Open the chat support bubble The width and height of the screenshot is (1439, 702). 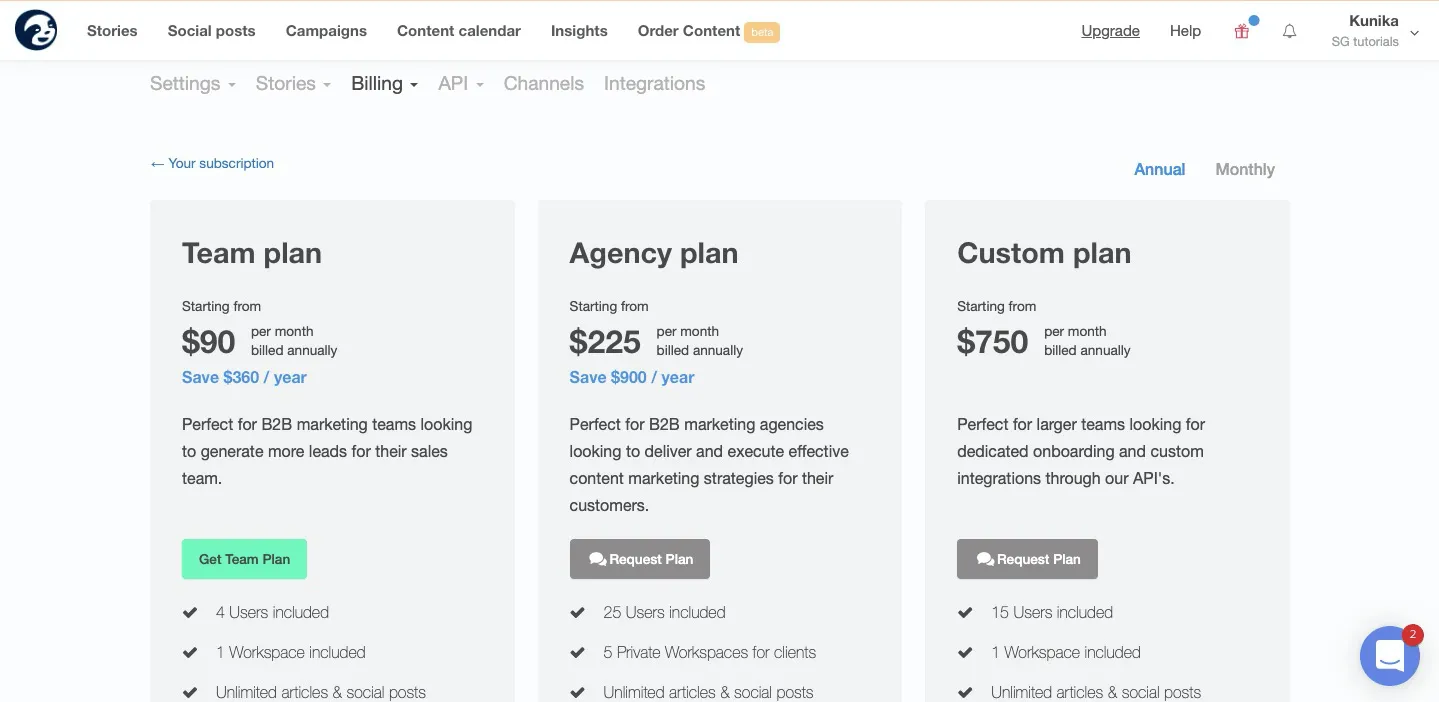click(x=1390, y=656)
